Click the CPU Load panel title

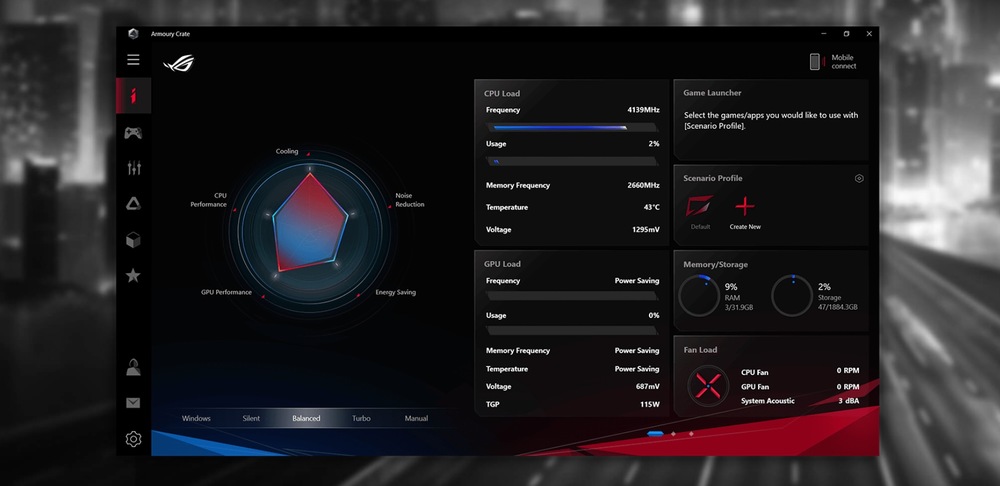(502, 93)
